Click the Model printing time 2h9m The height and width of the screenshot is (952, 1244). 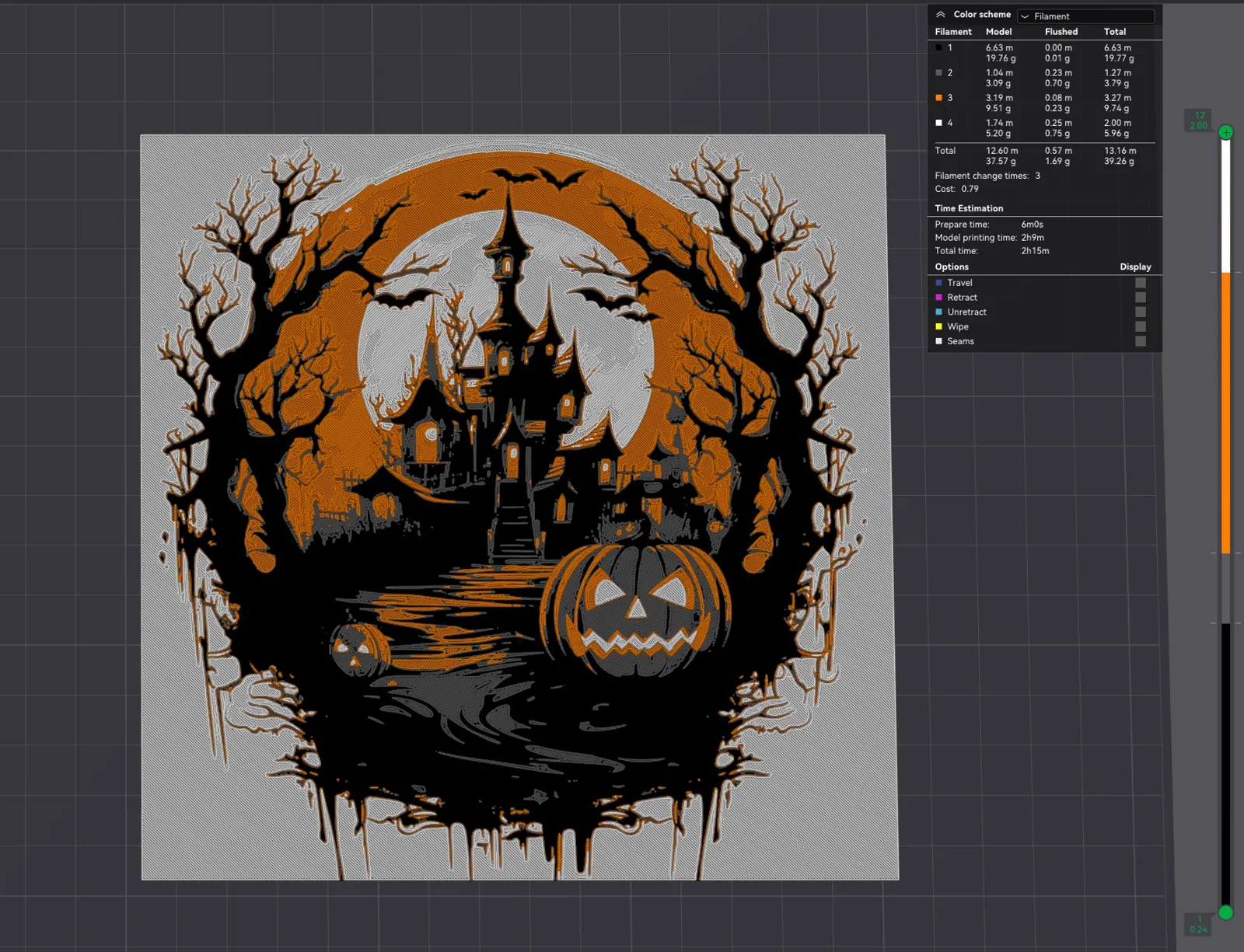1033,238
